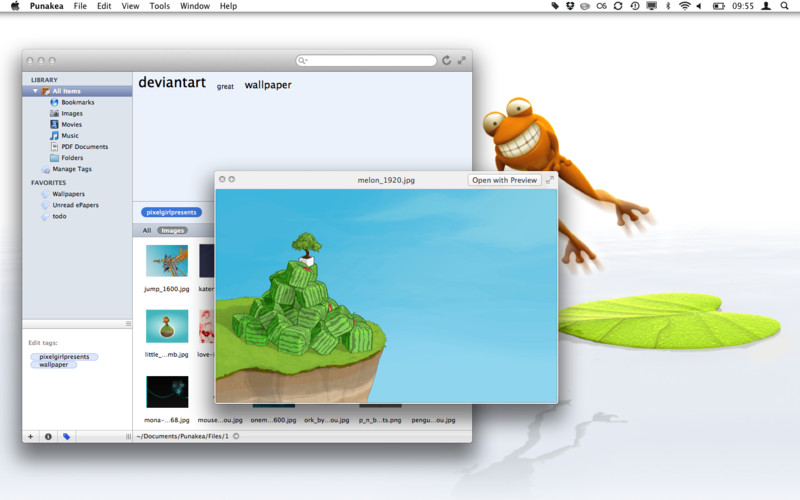Image resolution: width=800 pixels, height=500 pixels.
Task: Click the Open with Preview button
Action: (504, 180)
